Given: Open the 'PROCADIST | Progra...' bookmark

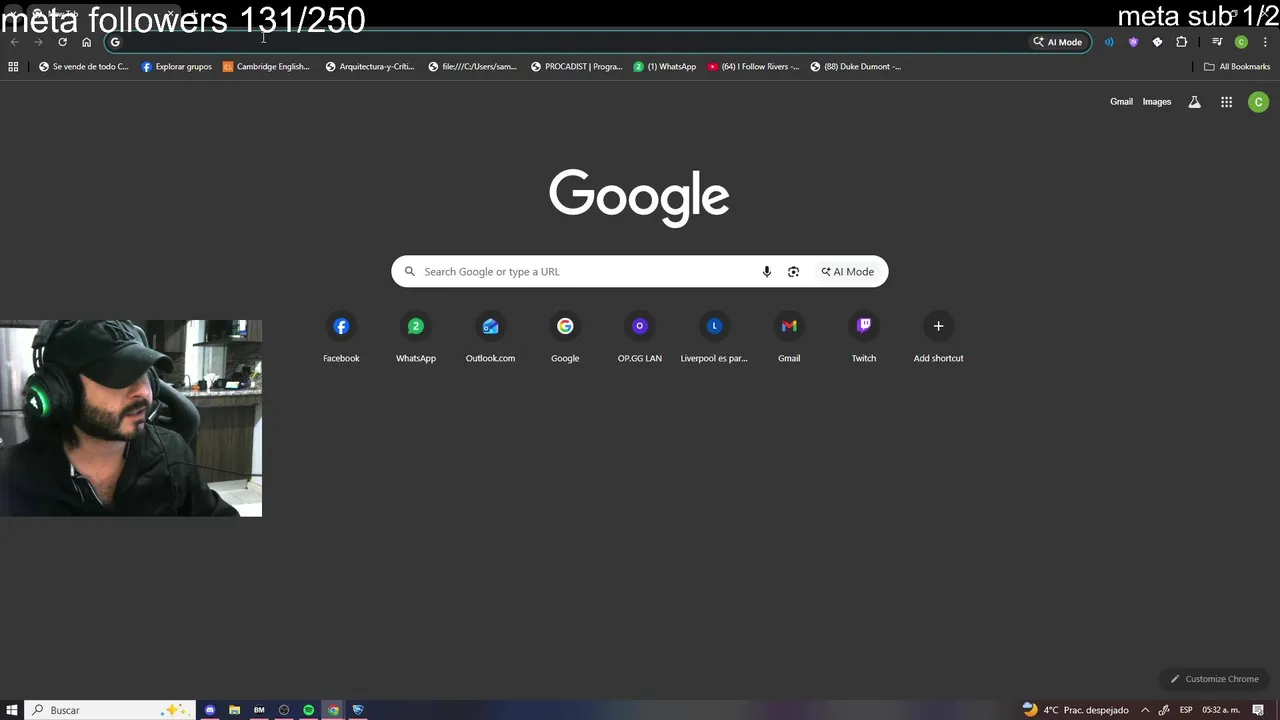Looking at the screenshot, I should coord(577,67).
